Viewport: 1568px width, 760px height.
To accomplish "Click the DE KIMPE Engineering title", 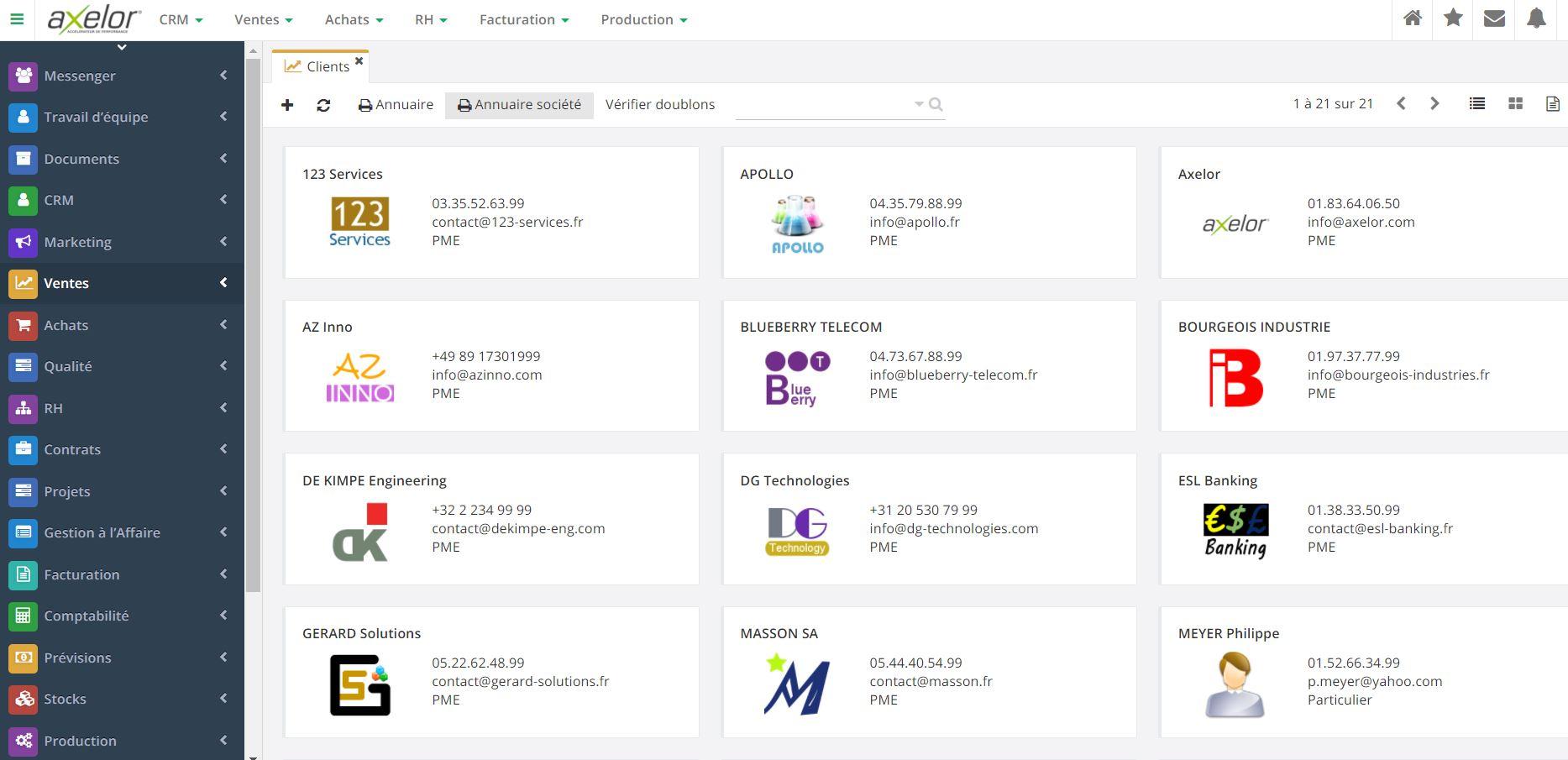I will click(x=375, y=480).
